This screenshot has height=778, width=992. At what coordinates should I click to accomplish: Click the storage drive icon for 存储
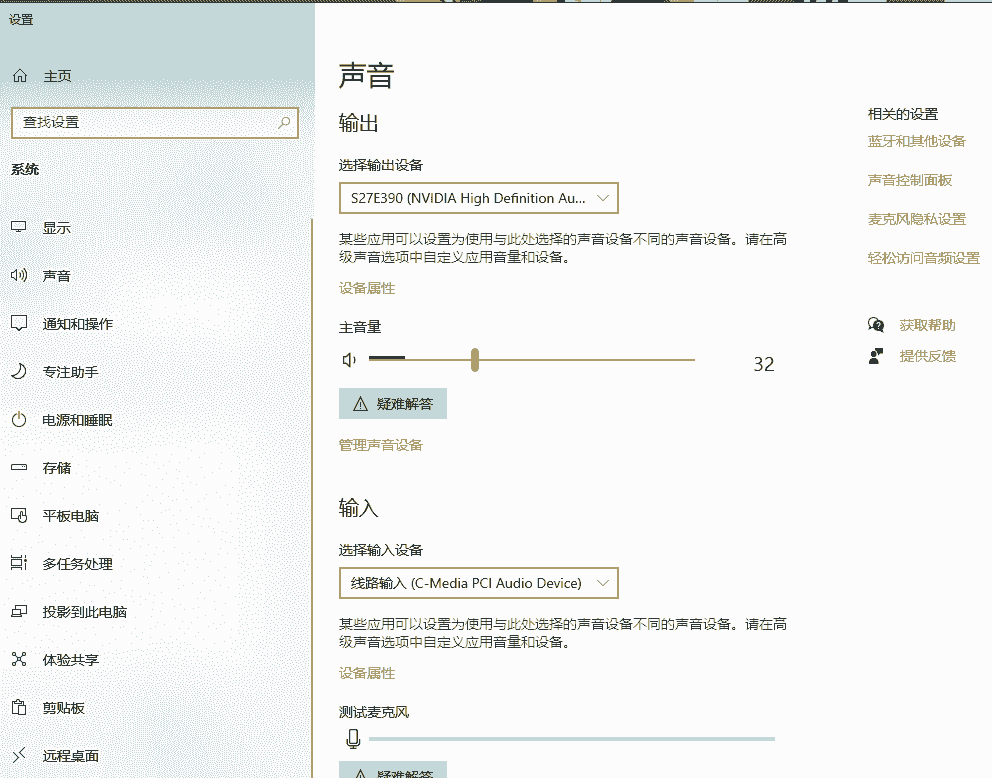19,467
